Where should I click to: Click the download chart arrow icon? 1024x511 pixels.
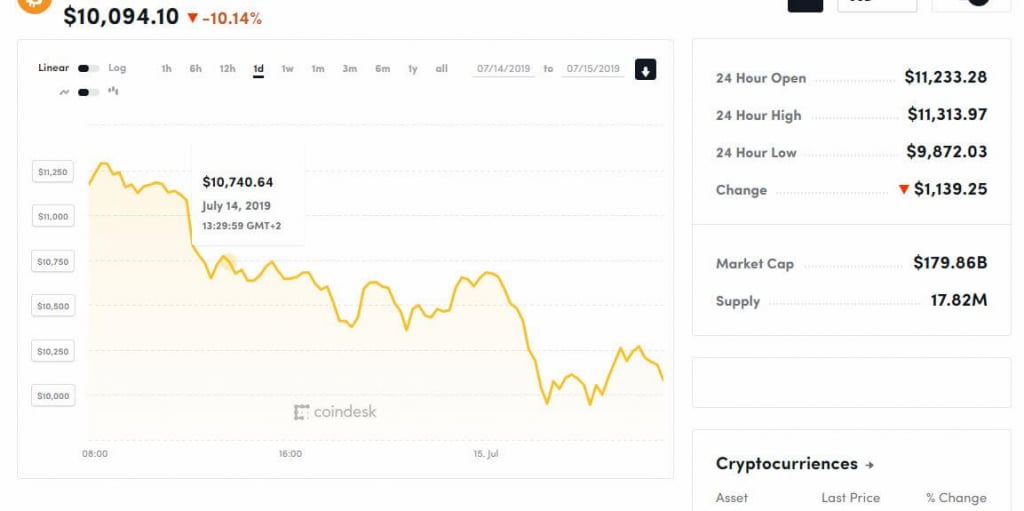(x=645, y=69)
